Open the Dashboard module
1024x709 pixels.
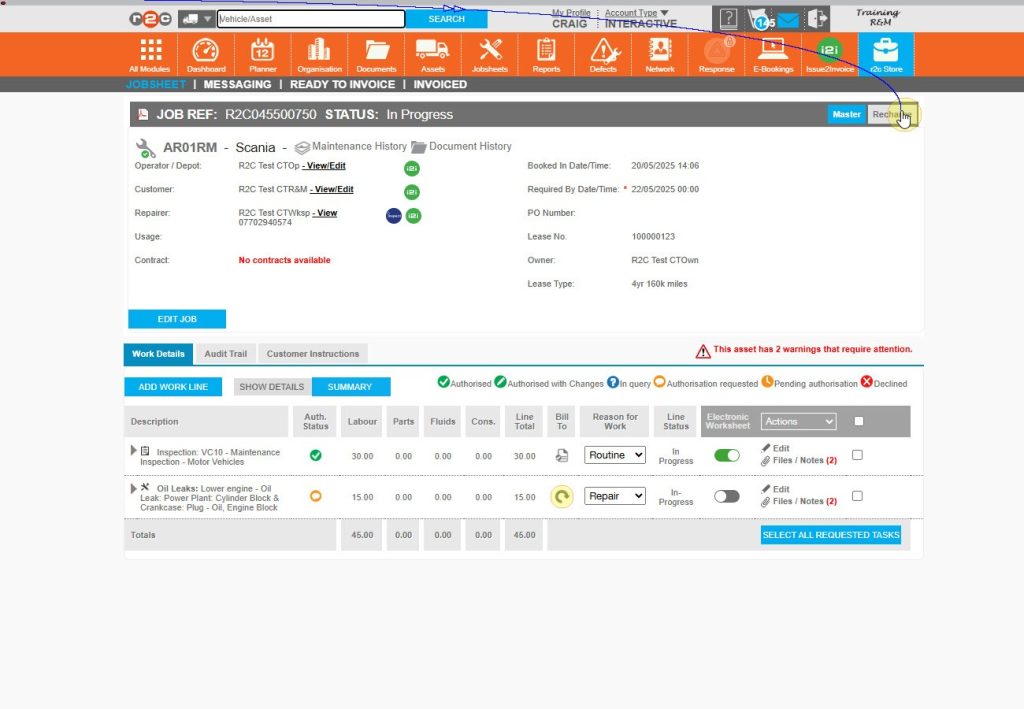click(x=206, y=54)
